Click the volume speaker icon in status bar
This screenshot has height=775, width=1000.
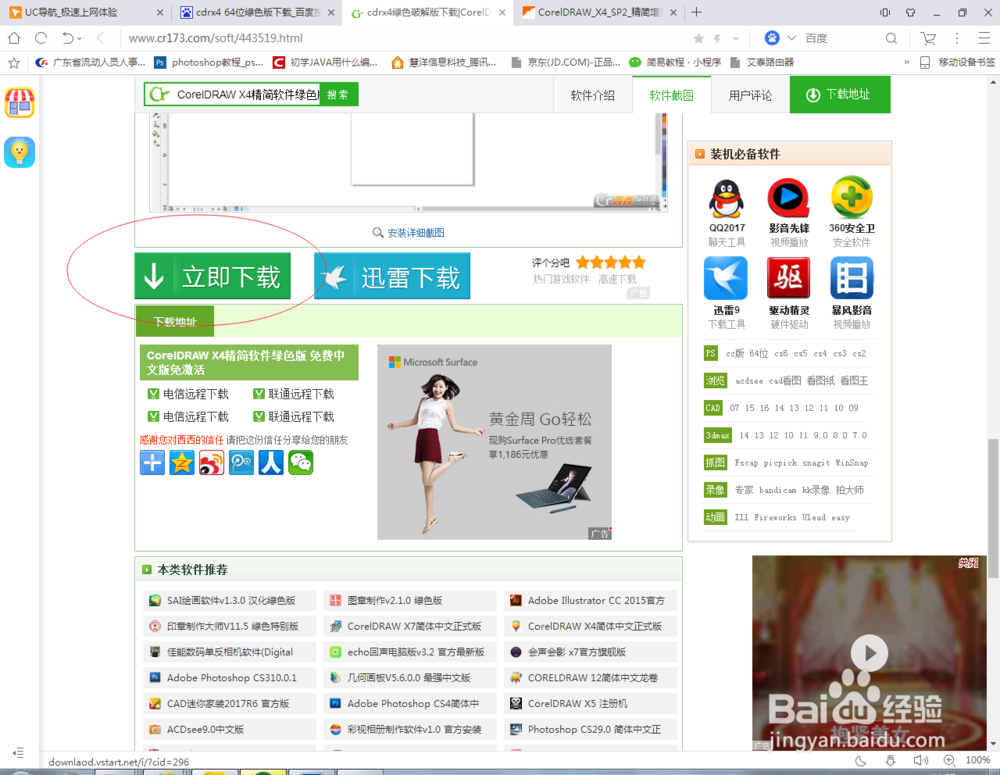[x=920, y=760]
